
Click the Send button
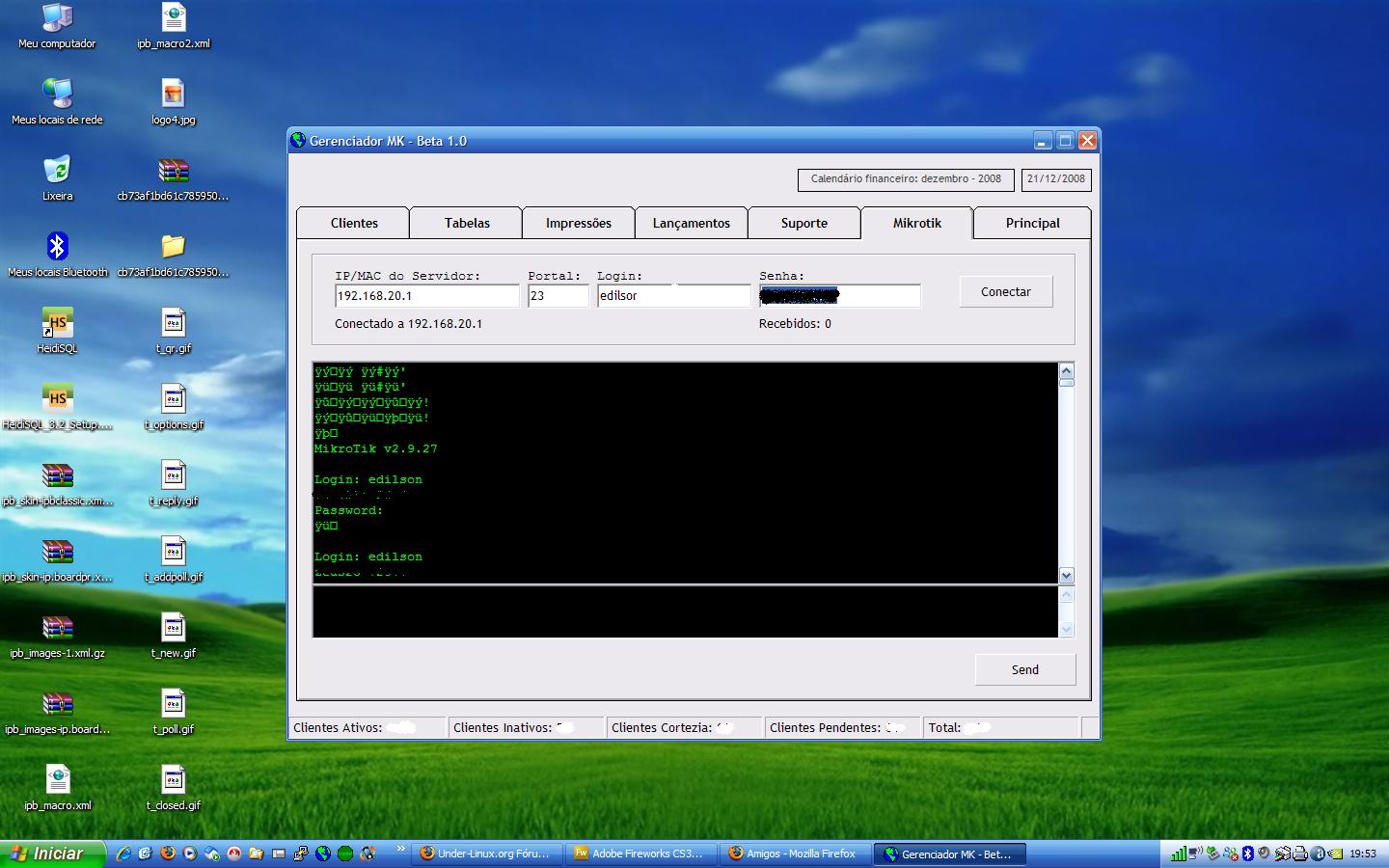pos(1024,669)
